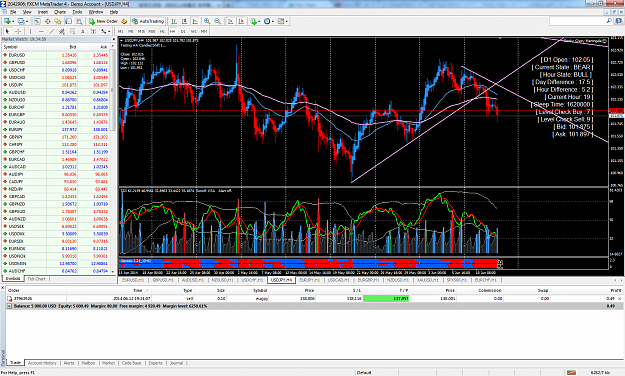
Task: Switch to the EURUSD,H1 chart tab
Action: pyautogui.click(x=133, y=280)
